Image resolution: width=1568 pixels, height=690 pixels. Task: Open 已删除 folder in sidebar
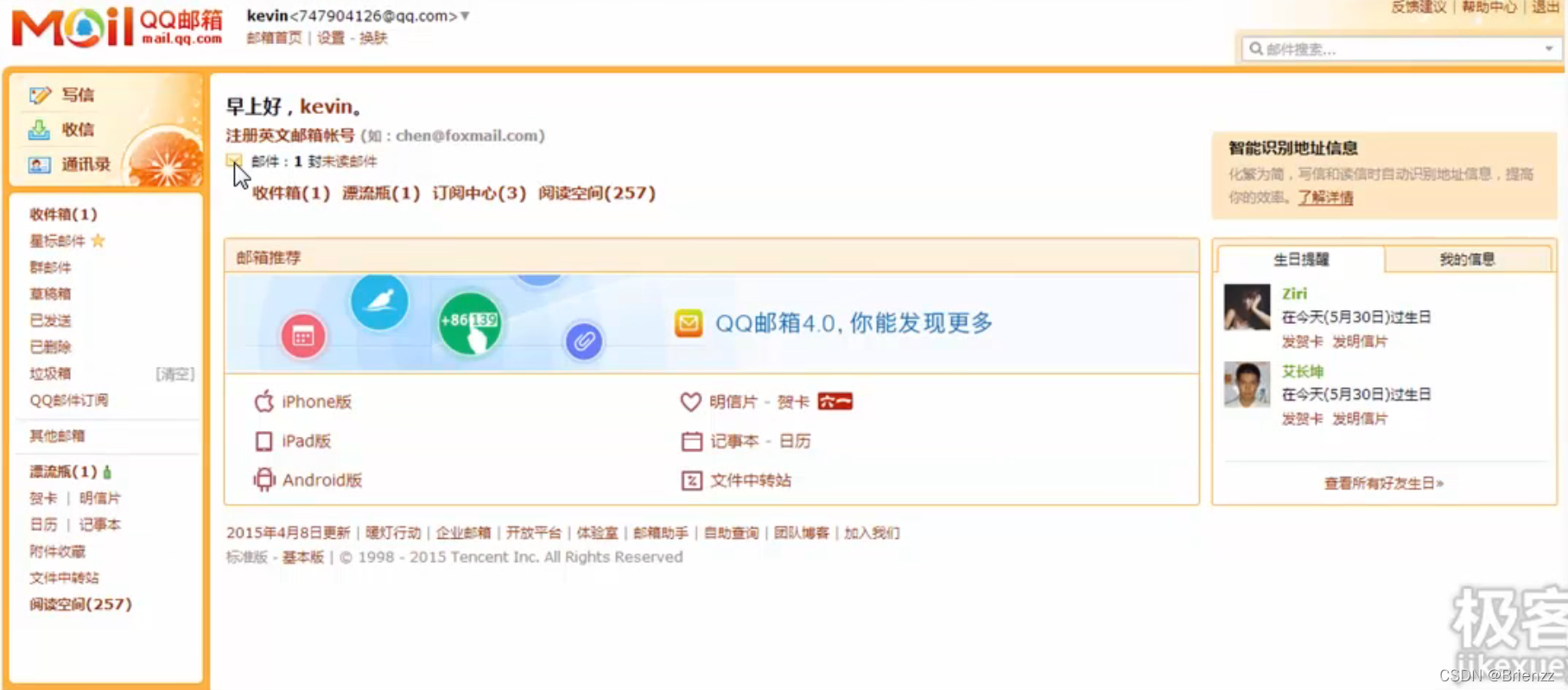pos(50,347)
